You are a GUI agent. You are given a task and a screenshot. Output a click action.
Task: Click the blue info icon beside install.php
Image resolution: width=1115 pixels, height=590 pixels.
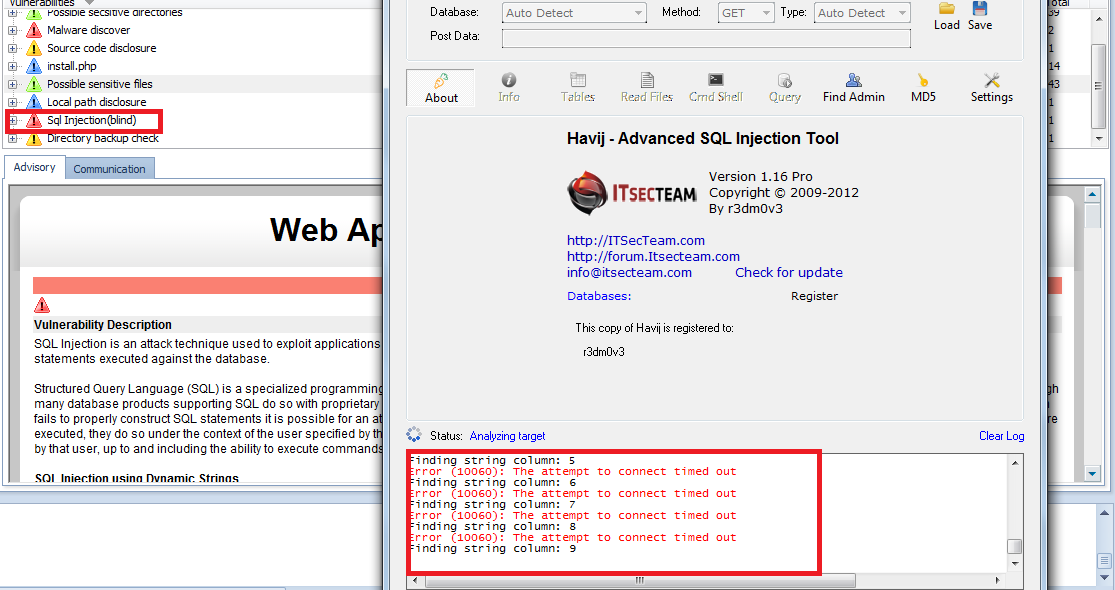33,66
